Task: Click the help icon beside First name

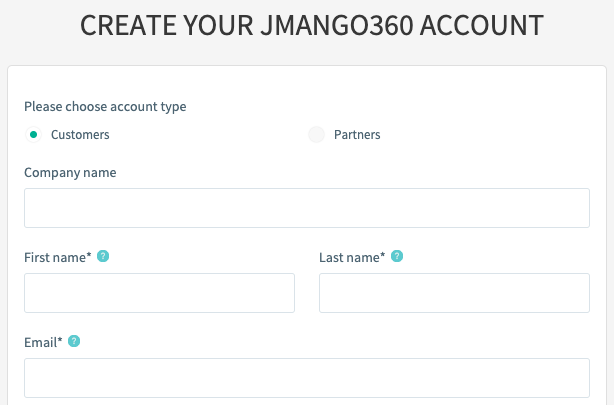Action: pos(103,257)
